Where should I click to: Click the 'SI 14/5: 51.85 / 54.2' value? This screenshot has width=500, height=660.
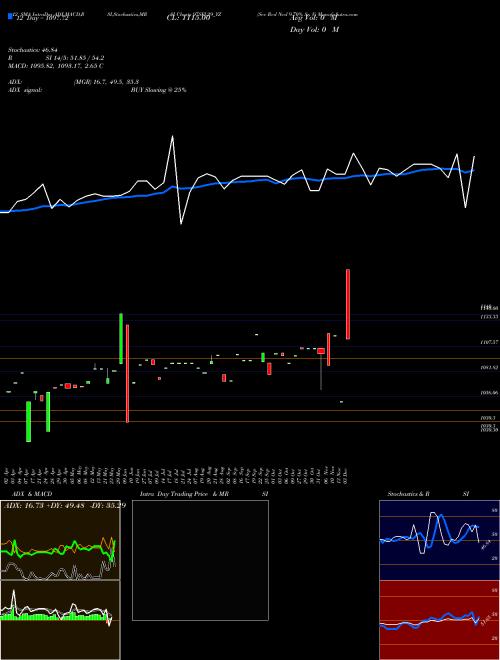[x=75, y=58]
